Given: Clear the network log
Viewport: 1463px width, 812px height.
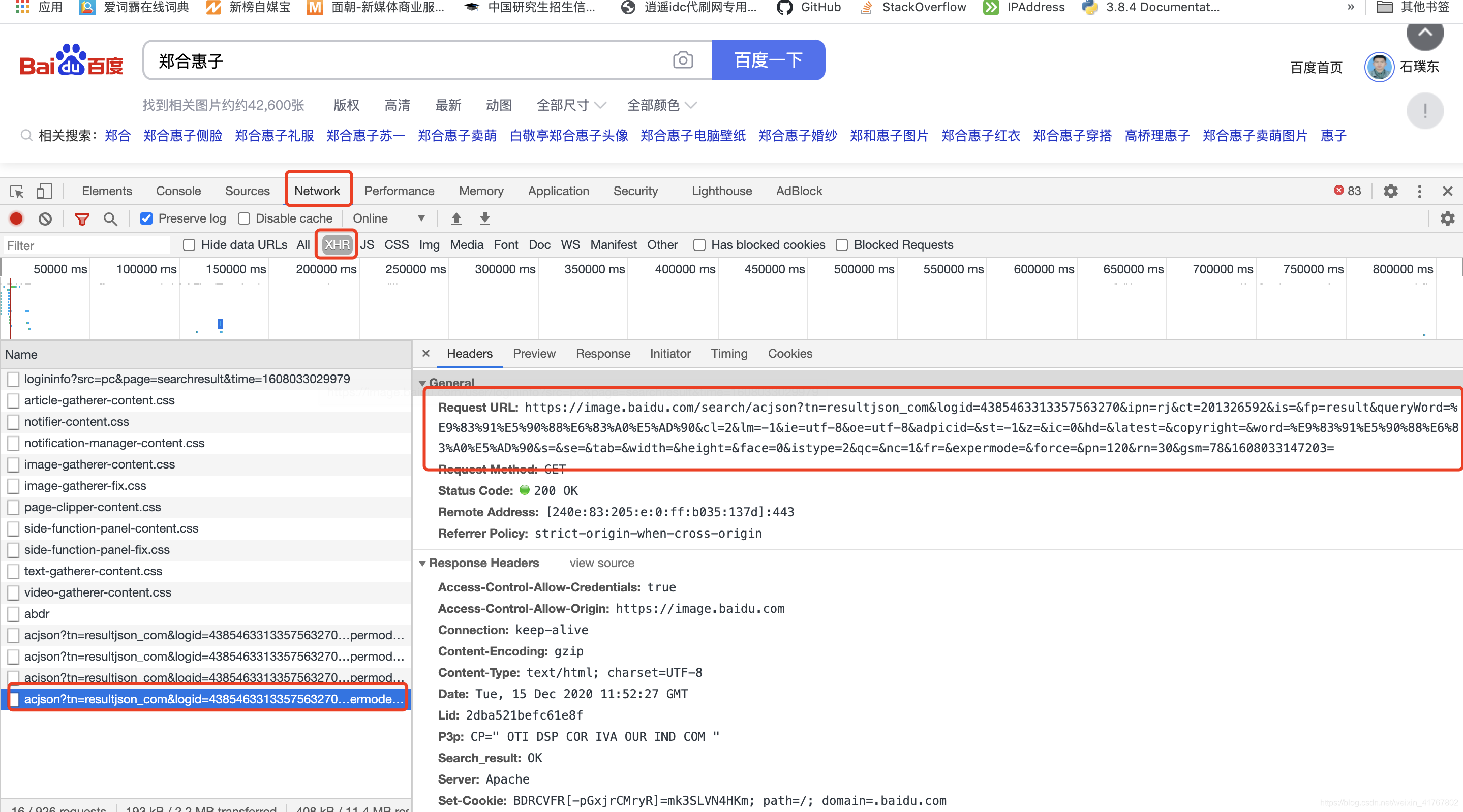Looking at the screenshot, I should [x=45, y=218].
